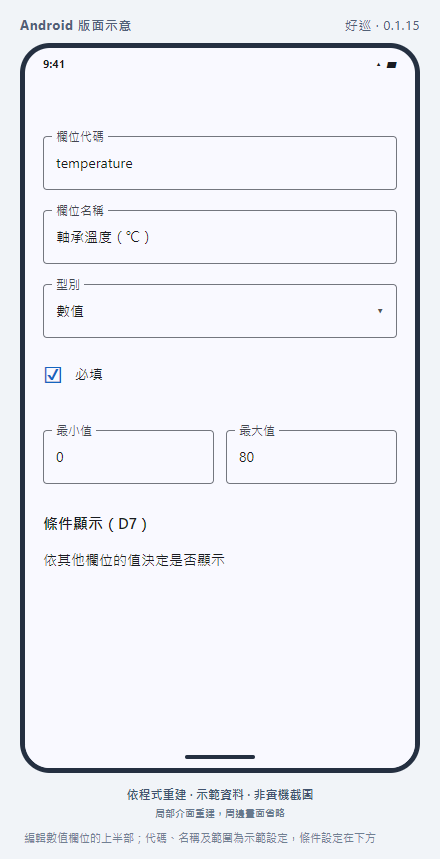440x859 pixels.
Task: Tap the signal indicator icon in status bar
Action: pyautogui.click(x=378, y=65)
